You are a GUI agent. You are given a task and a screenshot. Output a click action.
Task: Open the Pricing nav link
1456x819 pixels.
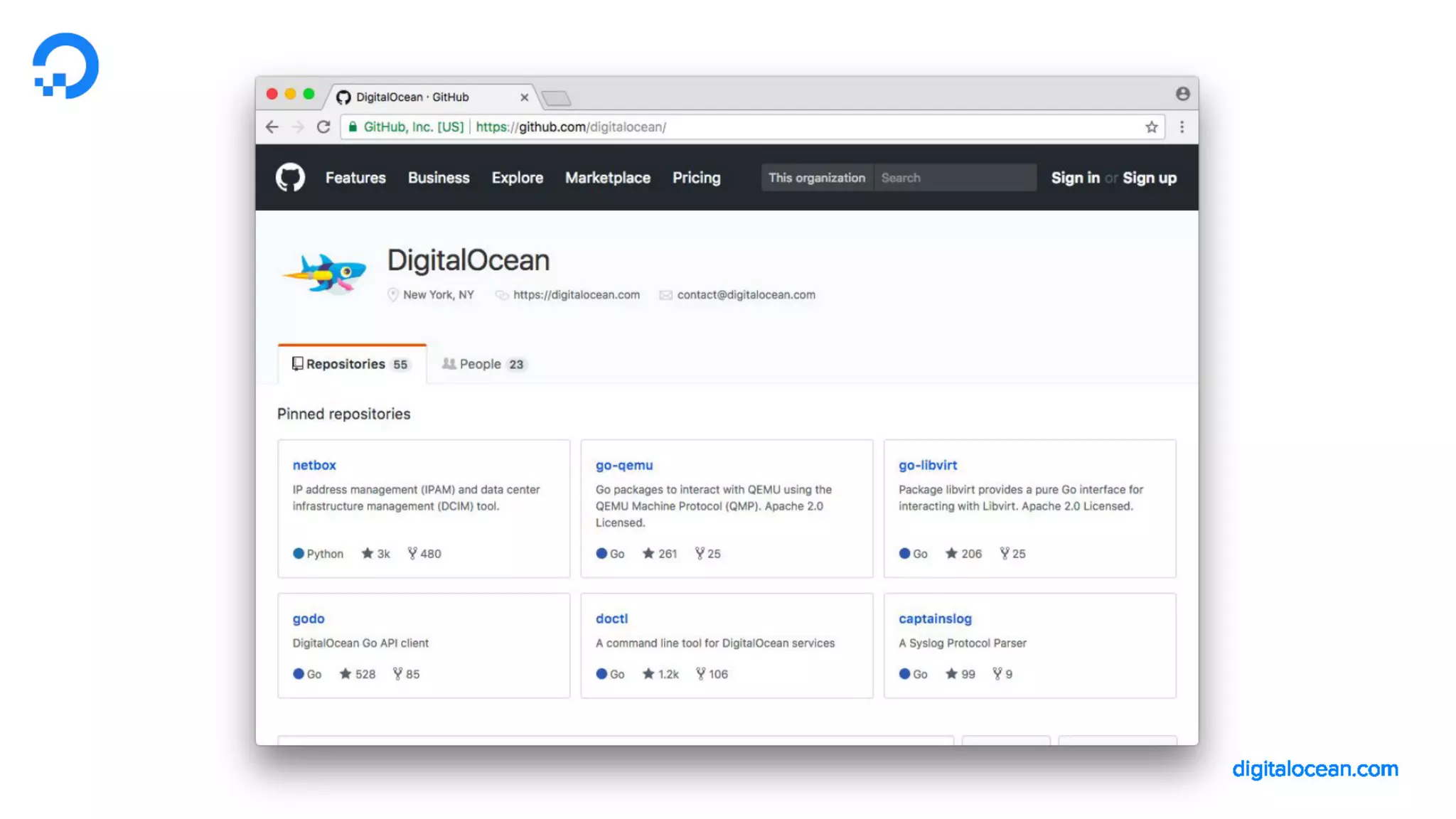697,178
